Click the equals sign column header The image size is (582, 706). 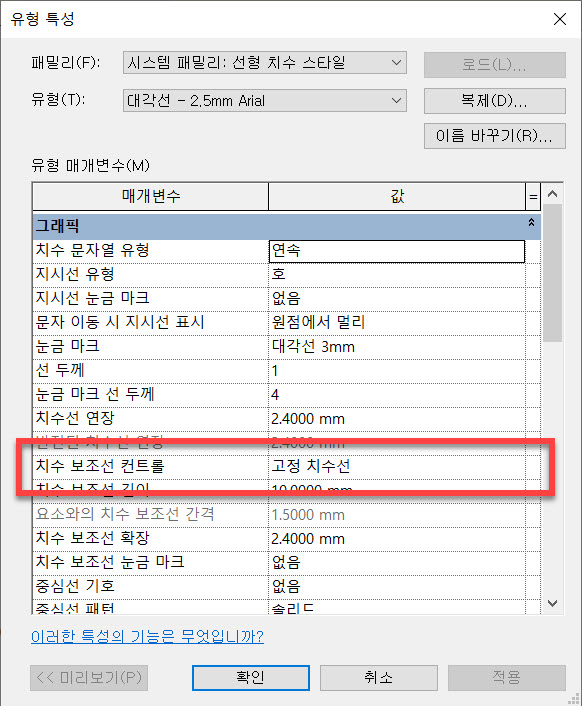click(533, 196)
